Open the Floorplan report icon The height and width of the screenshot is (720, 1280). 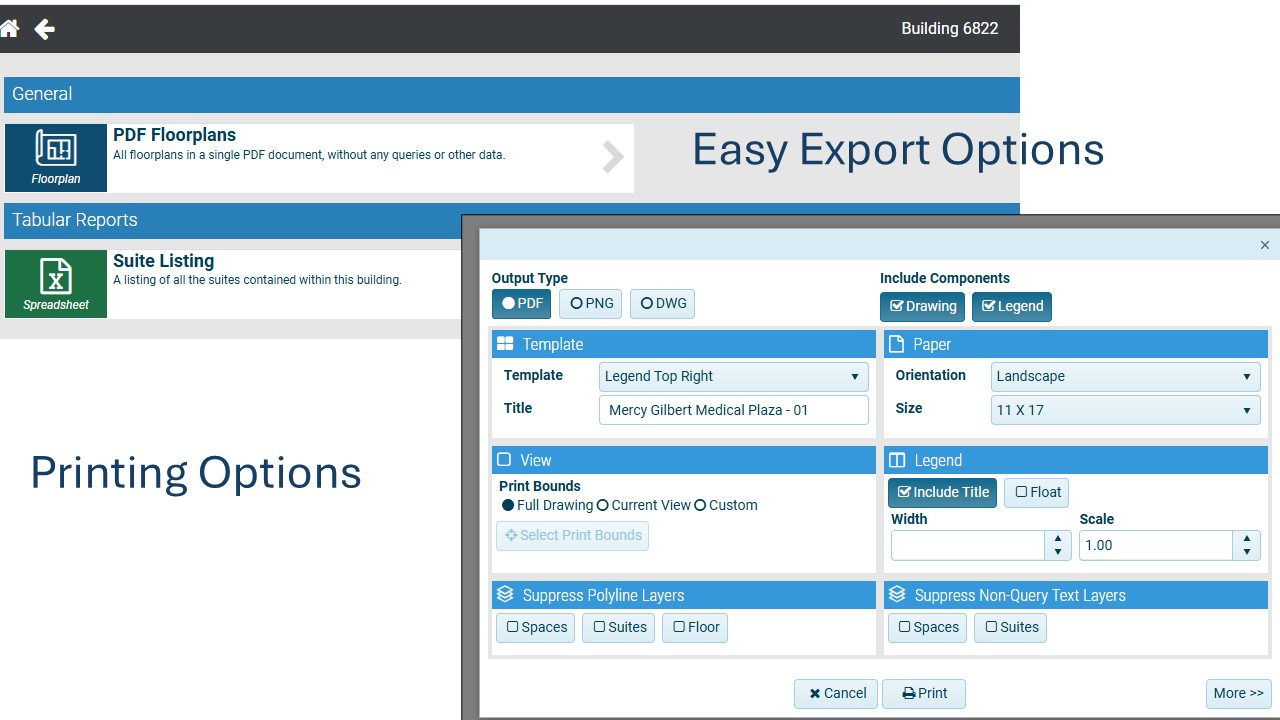point(56,158)
